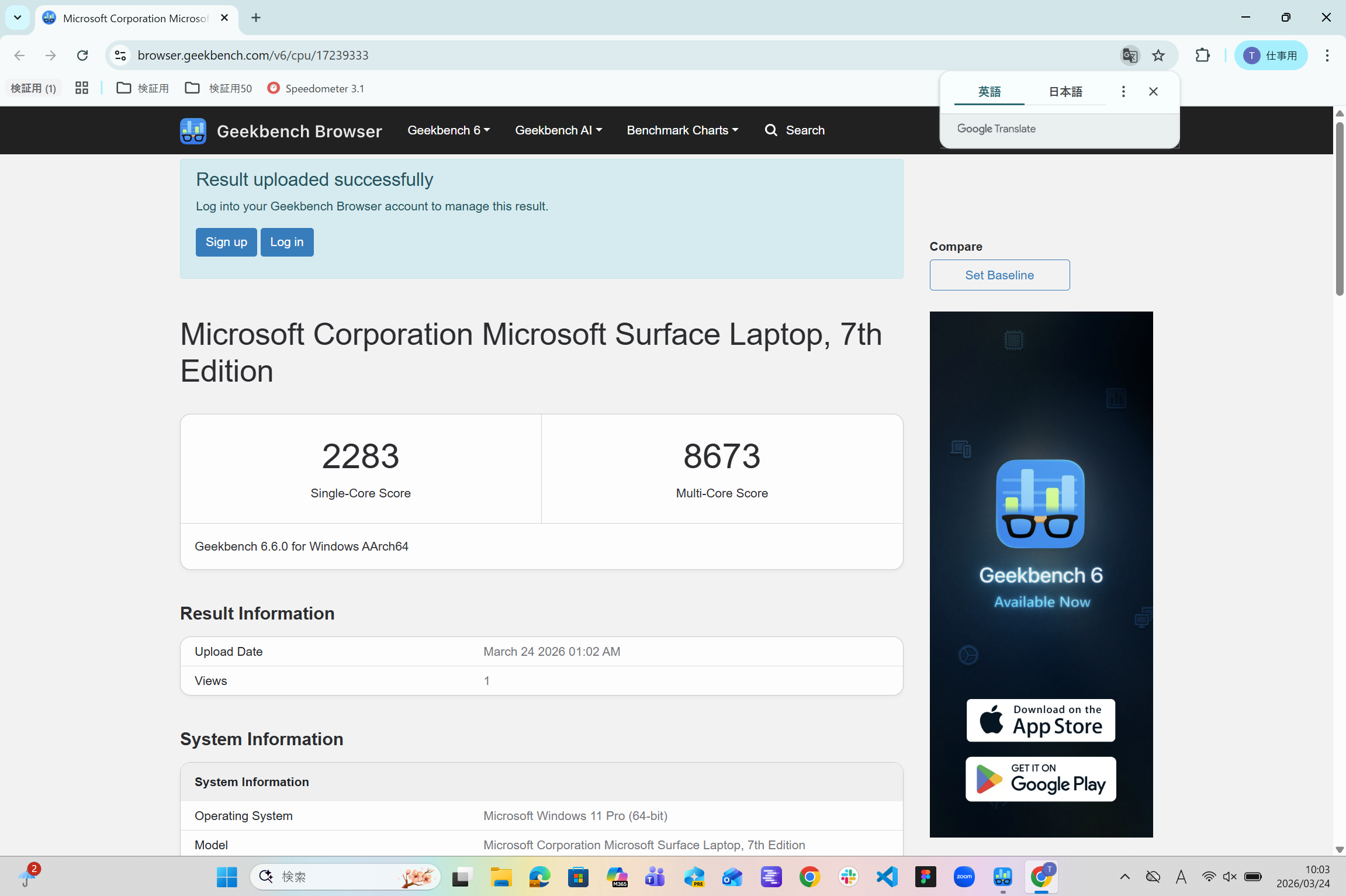
Task: Click the Log in button
Action: click(286, 242)
